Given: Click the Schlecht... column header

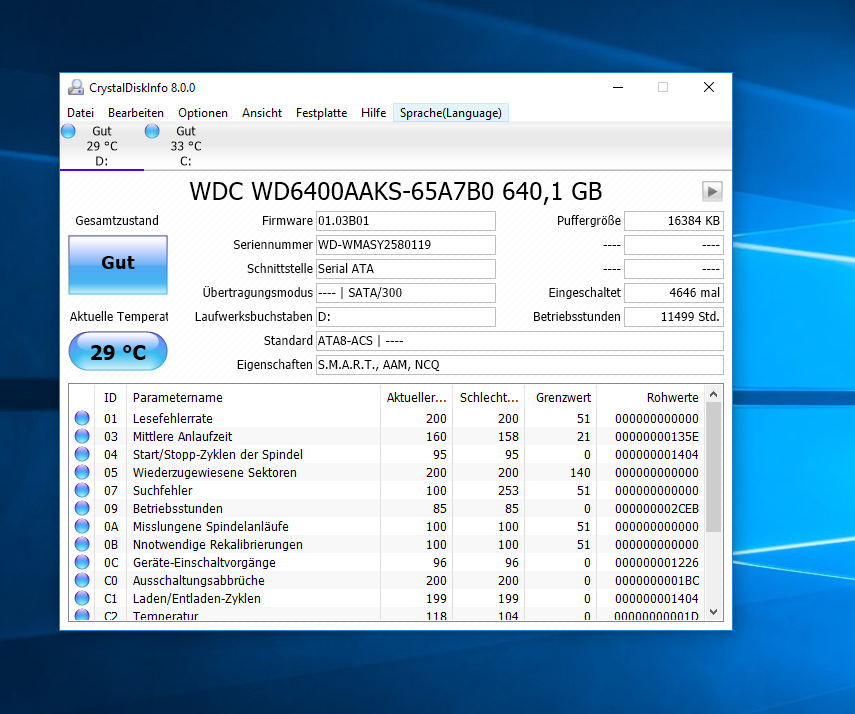Looking at the screenshot, I should click(489, 398).
